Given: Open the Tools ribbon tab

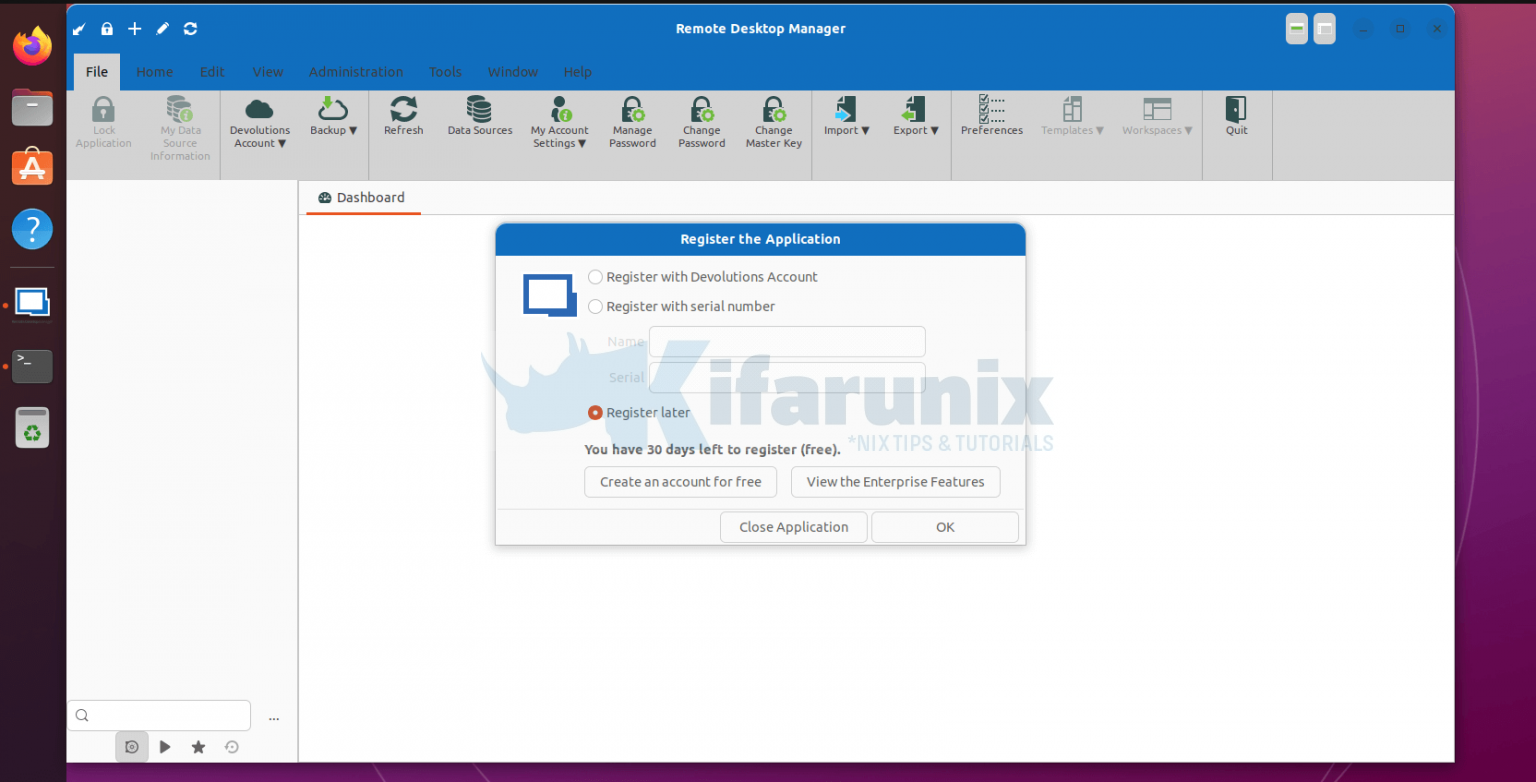Looking at the screenshot, I should (445, 72).
